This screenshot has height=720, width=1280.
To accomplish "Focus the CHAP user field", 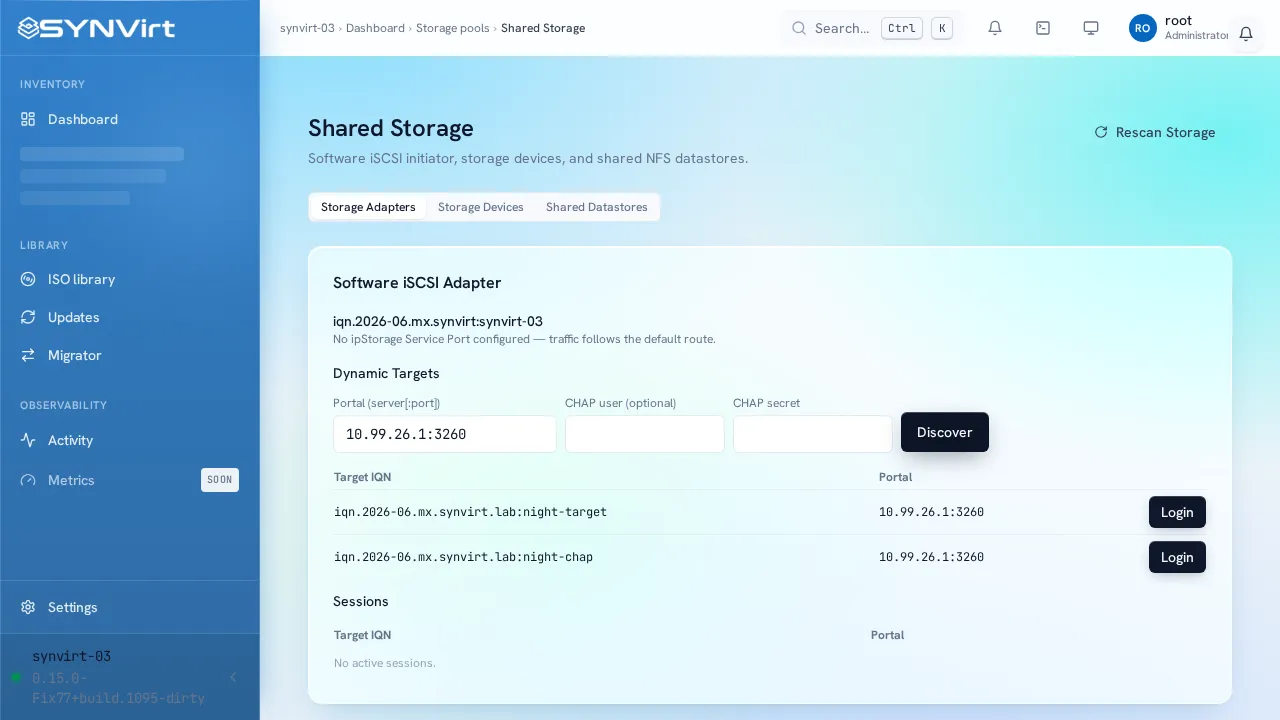I will pyautogui.click(x=645, y=434).
